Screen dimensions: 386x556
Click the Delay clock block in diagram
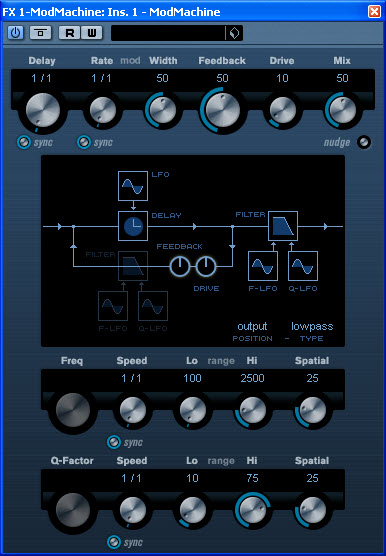point(133,226)
